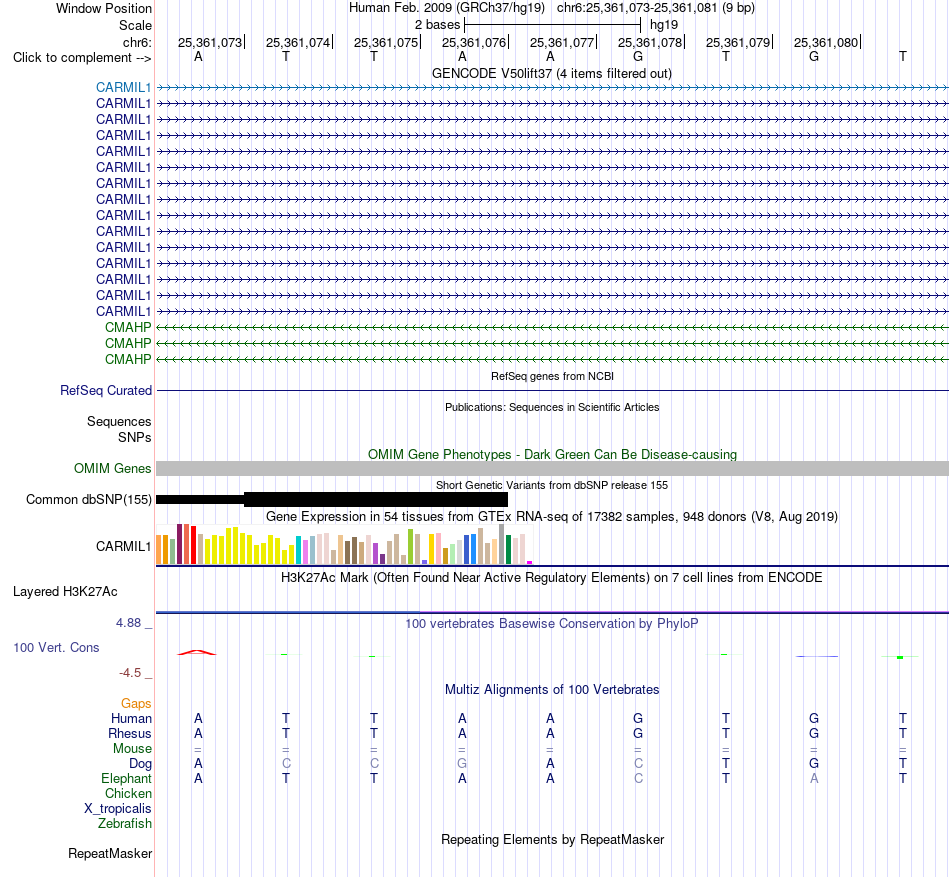Click the 'hg19' label beside scale bar
Image resolution: width=950 pixels, height=877 pixels.
click(664, 25)
